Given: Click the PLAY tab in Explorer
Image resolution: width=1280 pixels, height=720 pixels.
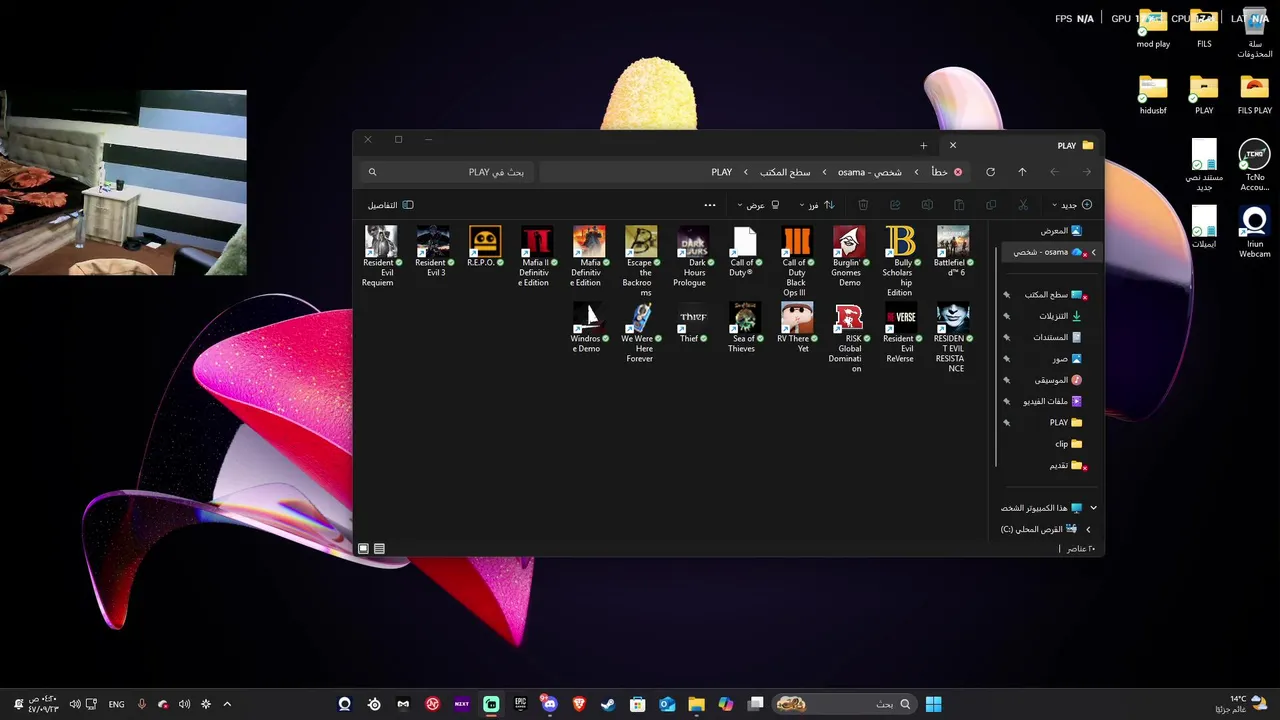Looking at the screenshot, I should click(x=1022, y=145).
